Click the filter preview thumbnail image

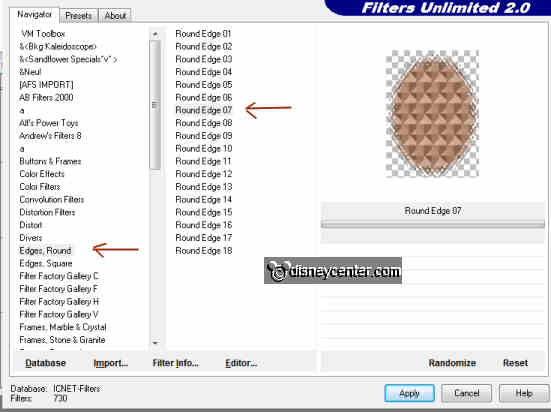(x=432, y=114)
